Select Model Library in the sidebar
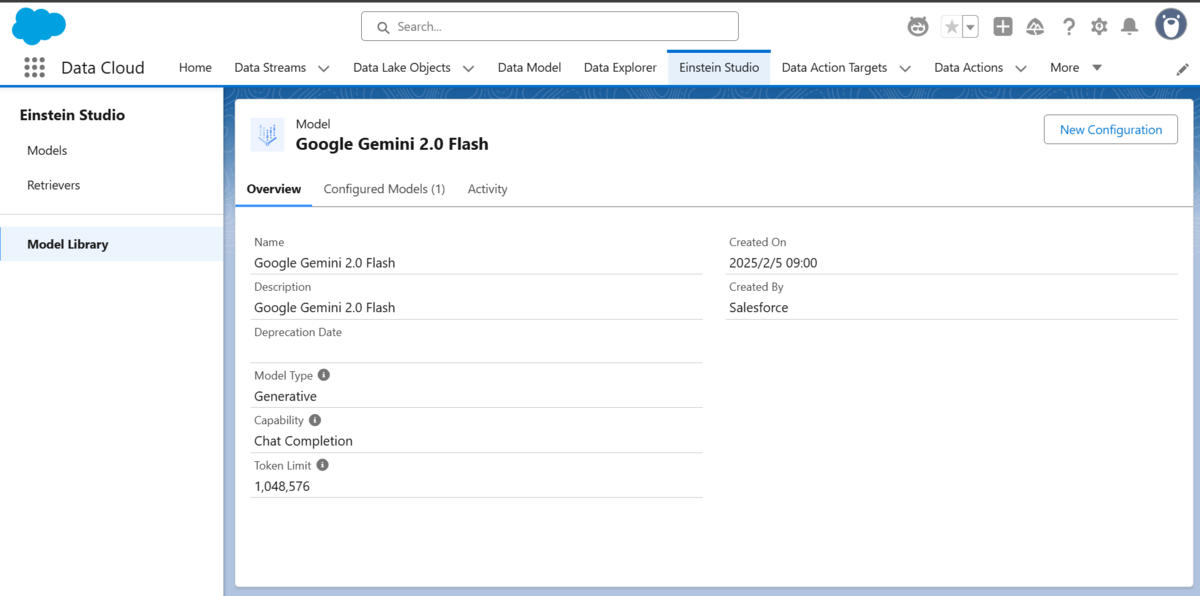Screen dimensions: 1200x596 coord(112,244)
